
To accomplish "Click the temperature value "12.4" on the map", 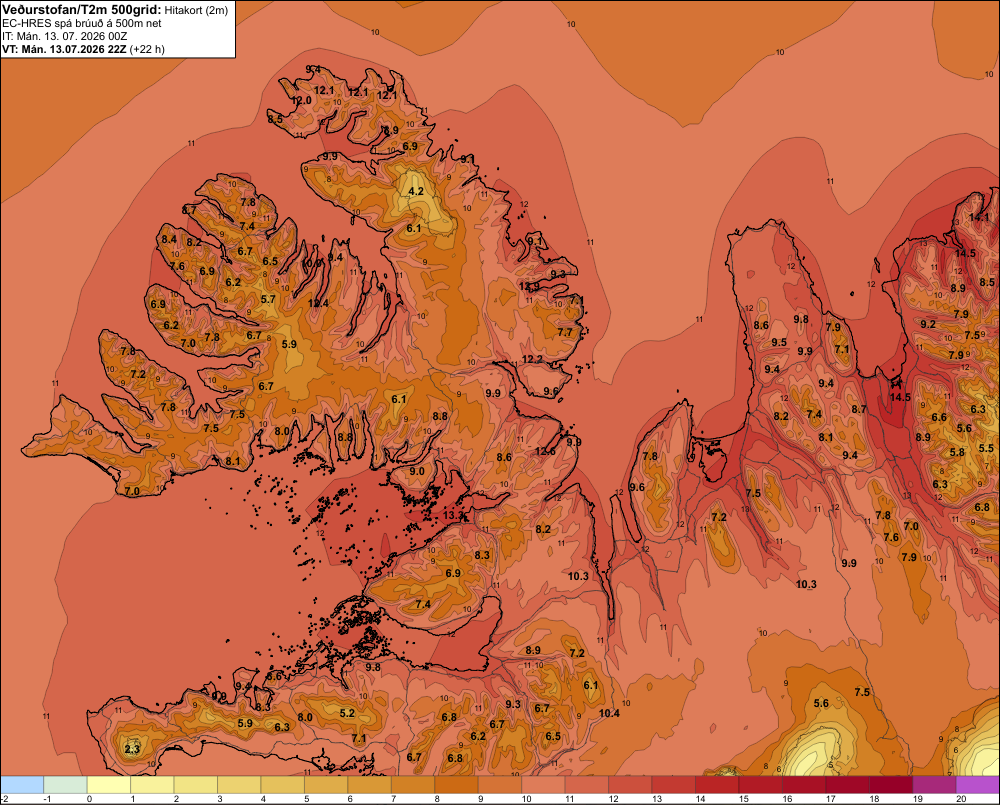I will 318,303.
